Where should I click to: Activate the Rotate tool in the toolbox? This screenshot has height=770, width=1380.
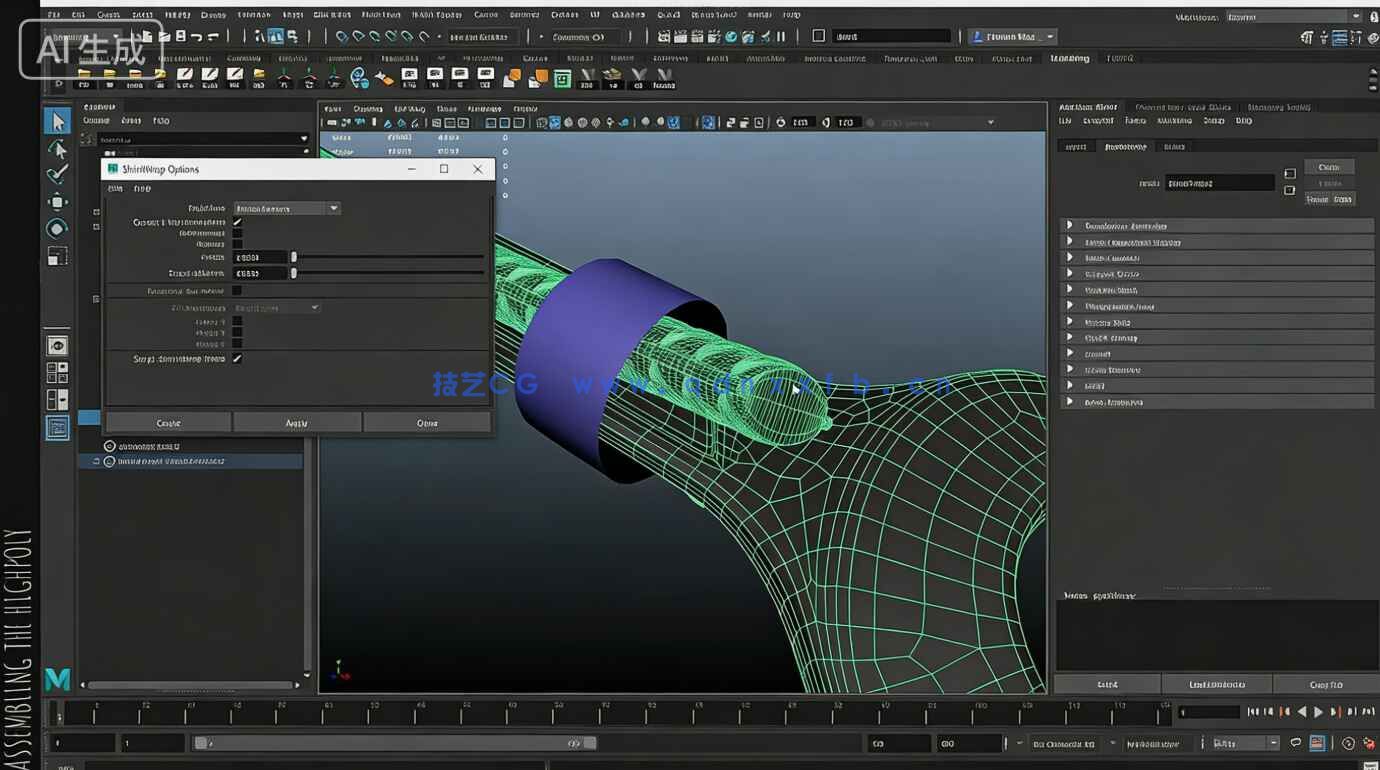(58, 229)
